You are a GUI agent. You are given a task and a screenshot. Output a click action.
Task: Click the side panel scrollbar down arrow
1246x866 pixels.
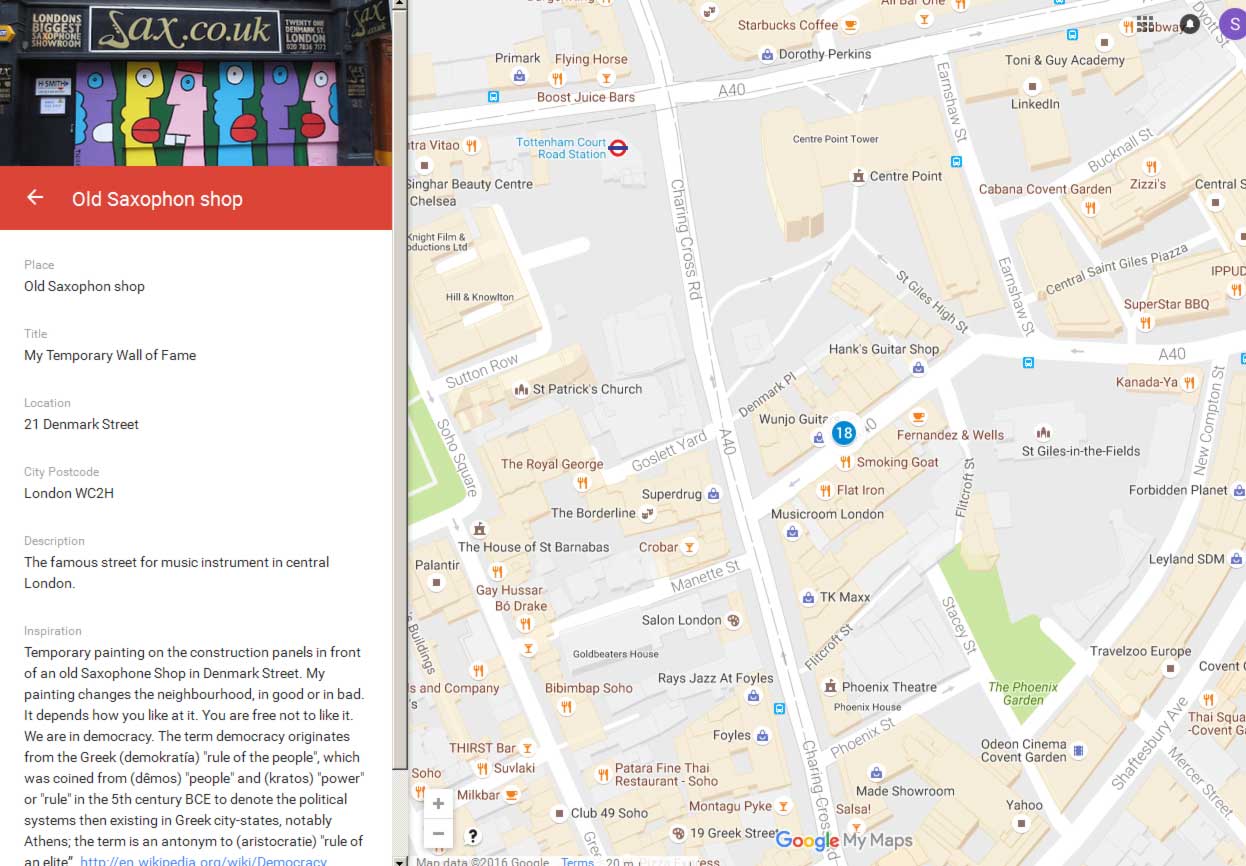(x=400, y=860)
